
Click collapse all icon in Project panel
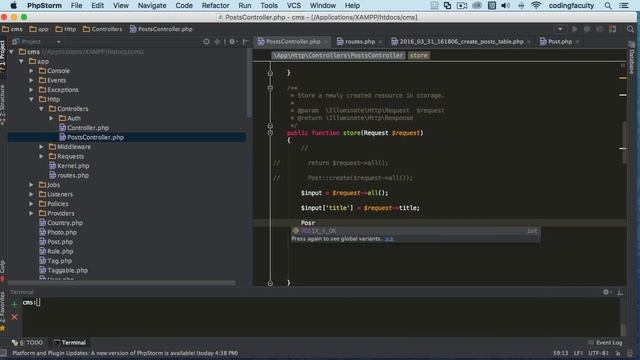pos(217,41)
